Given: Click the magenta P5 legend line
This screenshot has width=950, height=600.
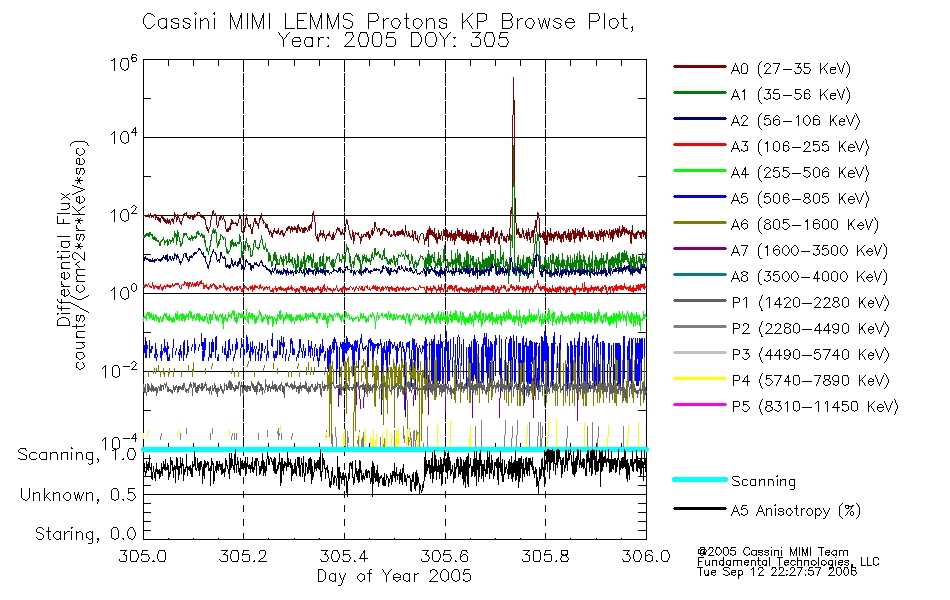Looking at the screenshot, I should point(699,404).
